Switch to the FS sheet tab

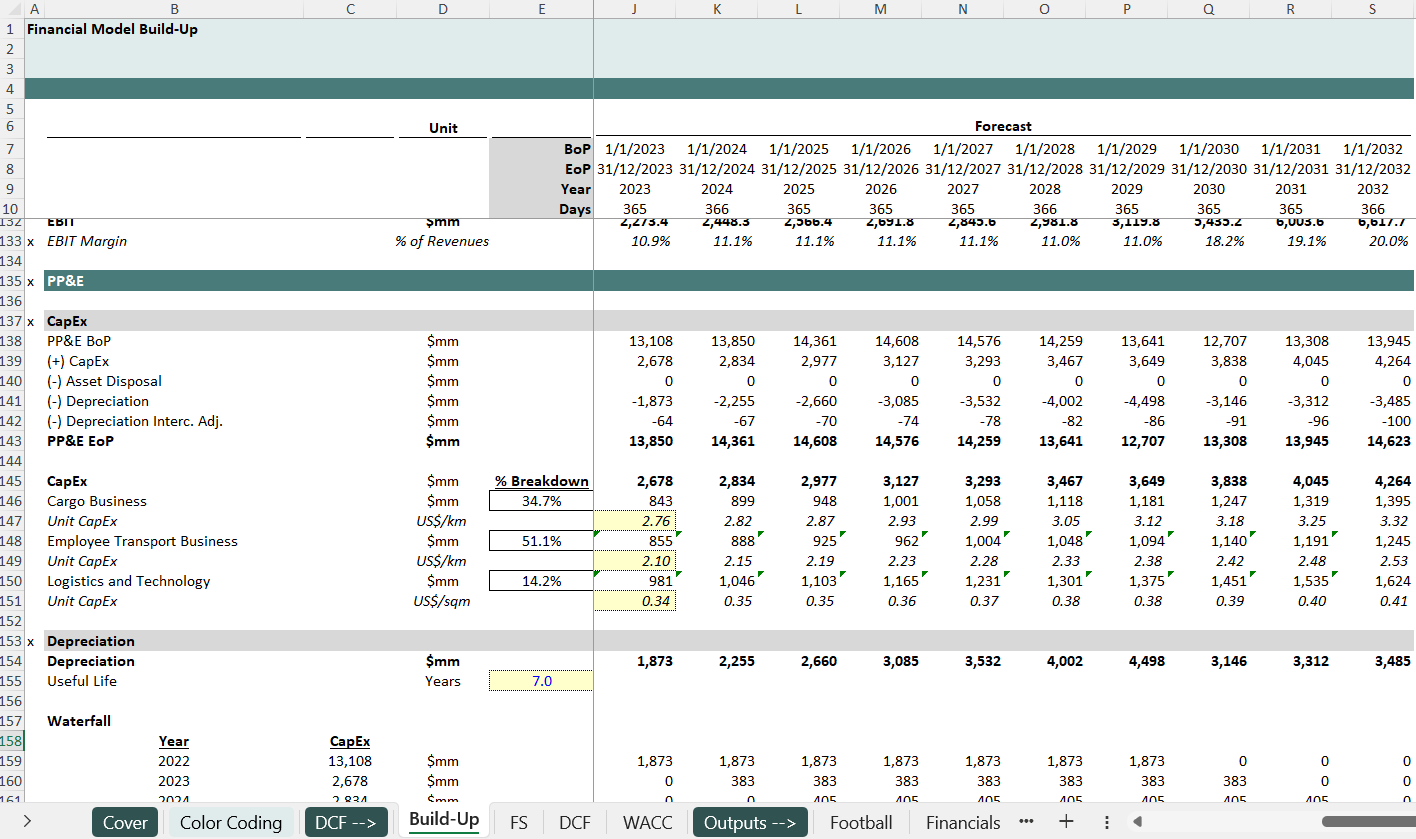pyautogui.click(x=518, y=822)
